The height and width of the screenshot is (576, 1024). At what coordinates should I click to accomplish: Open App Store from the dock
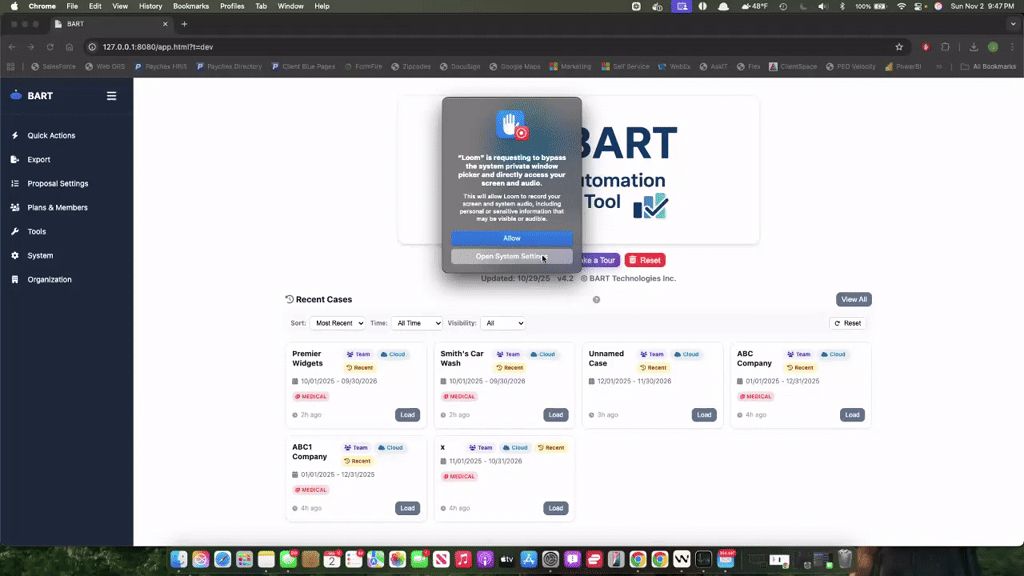[x=529, y=559]
